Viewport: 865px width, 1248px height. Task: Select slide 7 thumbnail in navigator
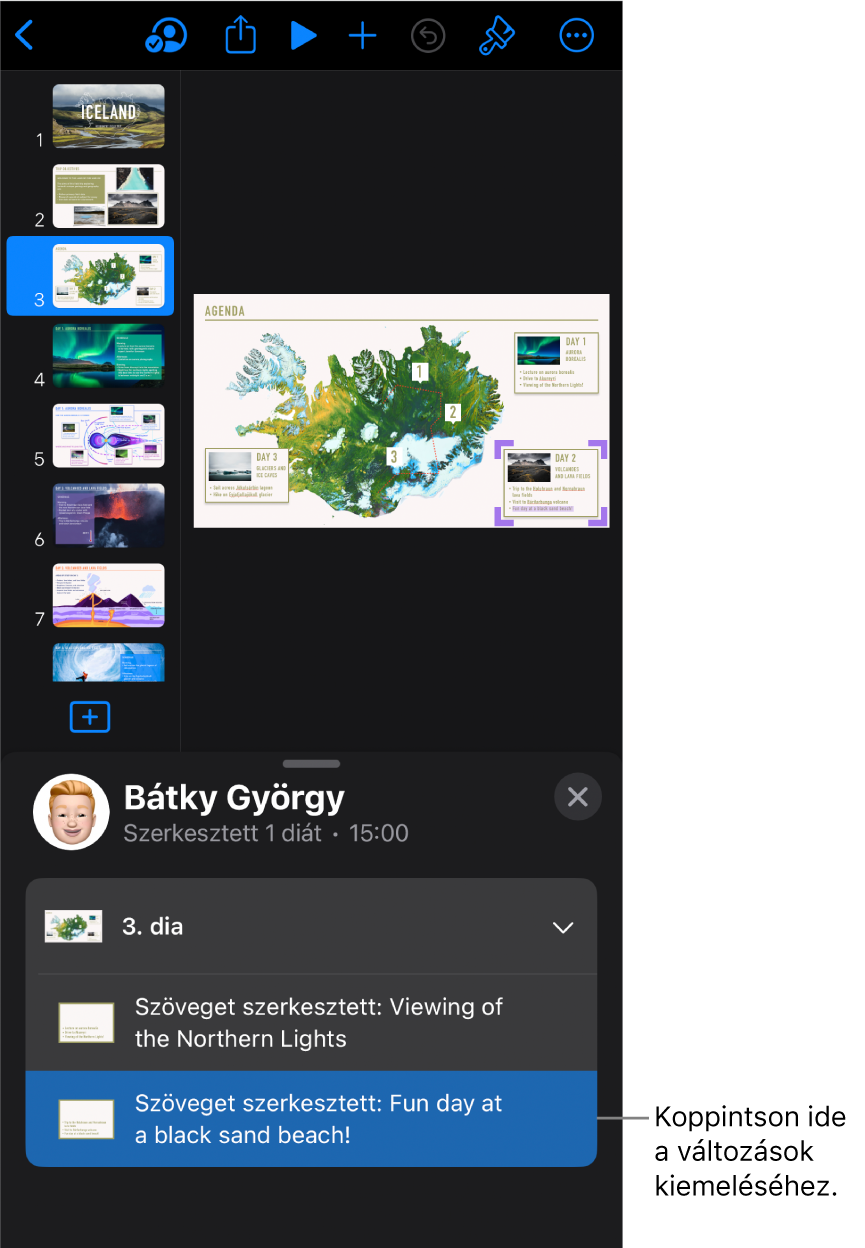108,595
